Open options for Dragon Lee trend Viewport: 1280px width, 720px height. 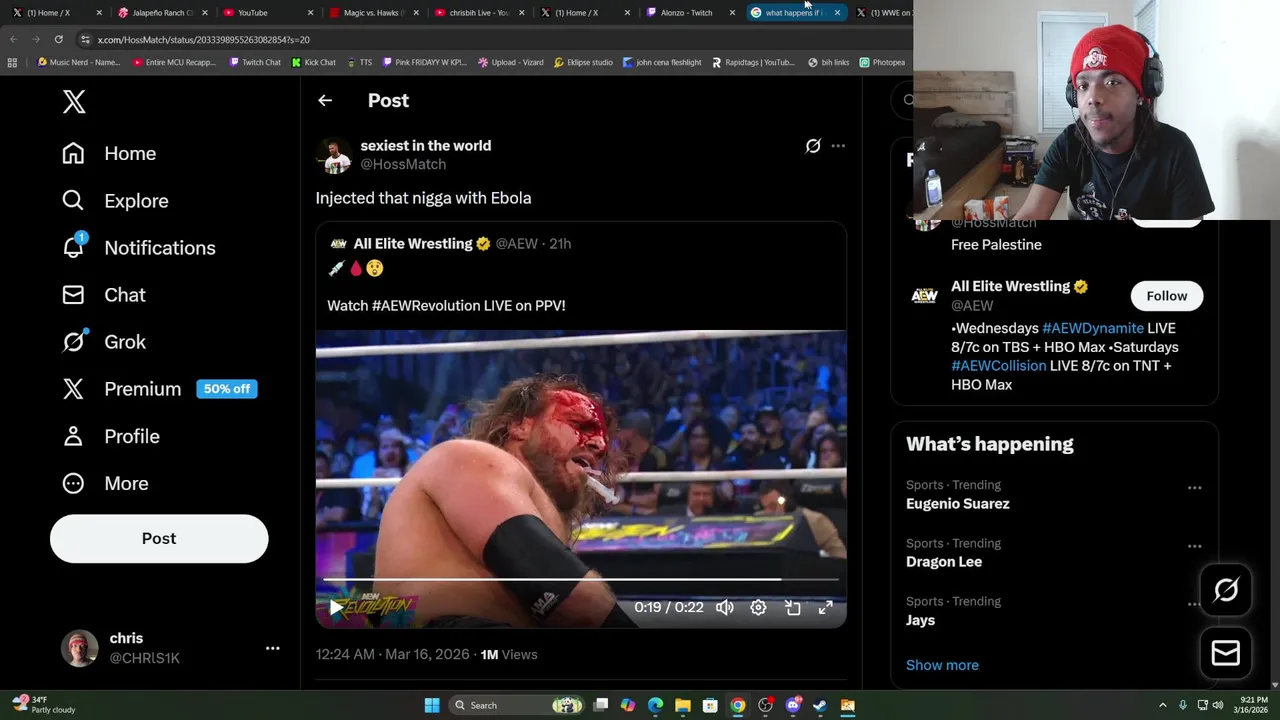tap(1194, 546)
